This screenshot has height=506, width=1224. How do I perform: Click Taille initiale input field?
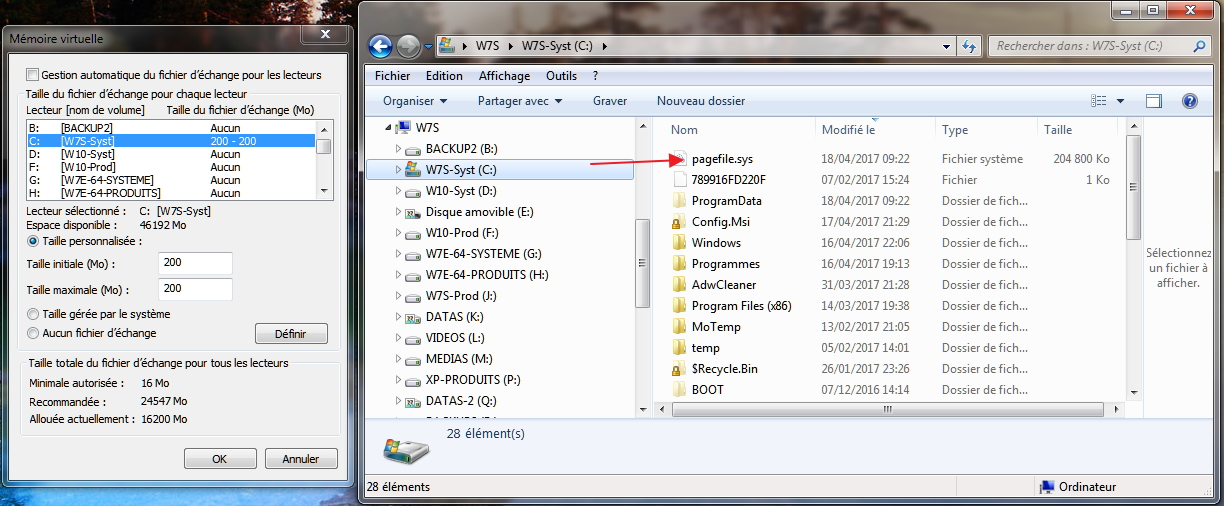click(x=195, y=264)
